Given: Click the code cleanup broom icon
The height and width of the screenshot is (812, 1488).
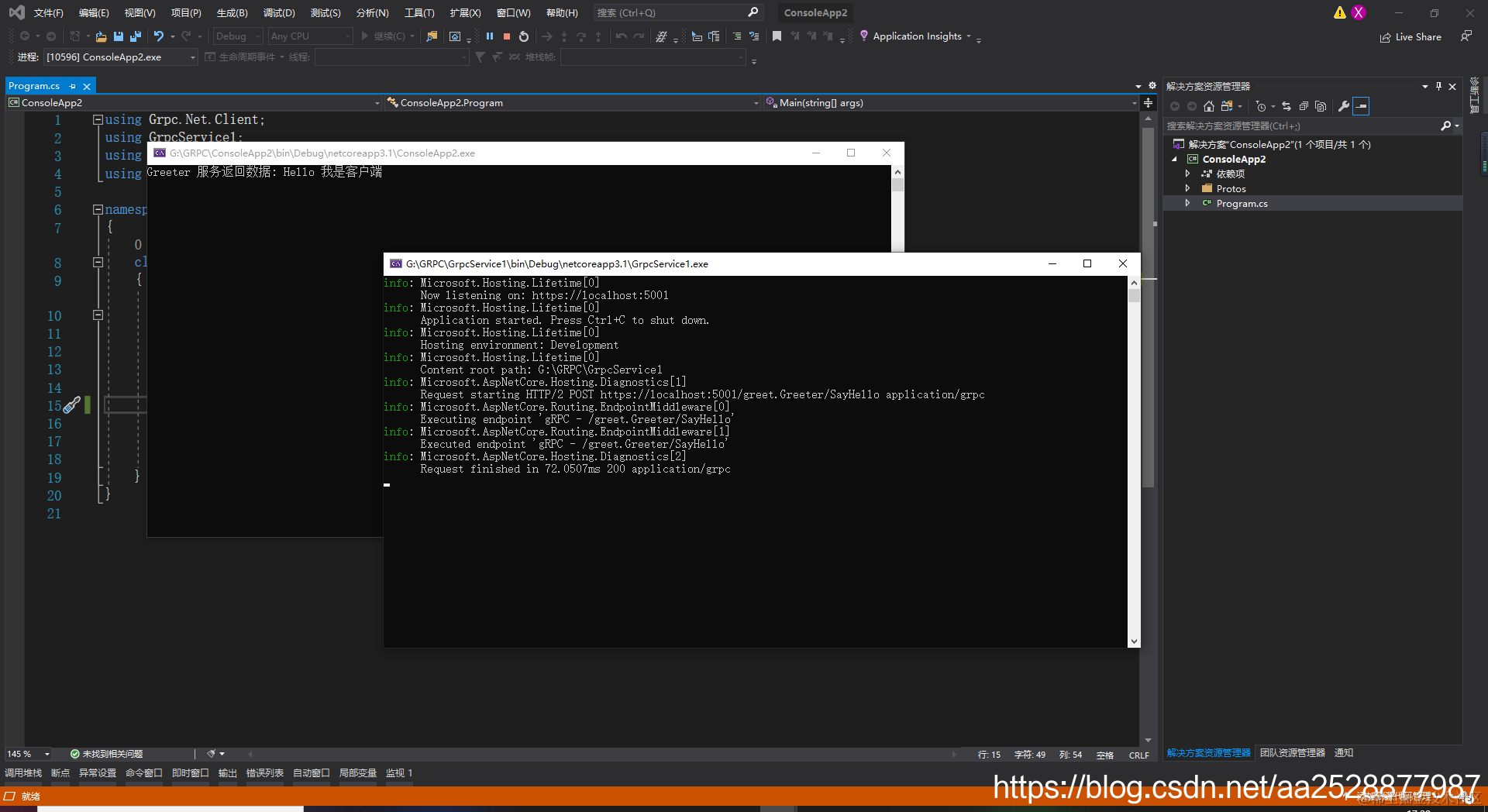Looking at the screenshot, I should (x=211, y=754).
